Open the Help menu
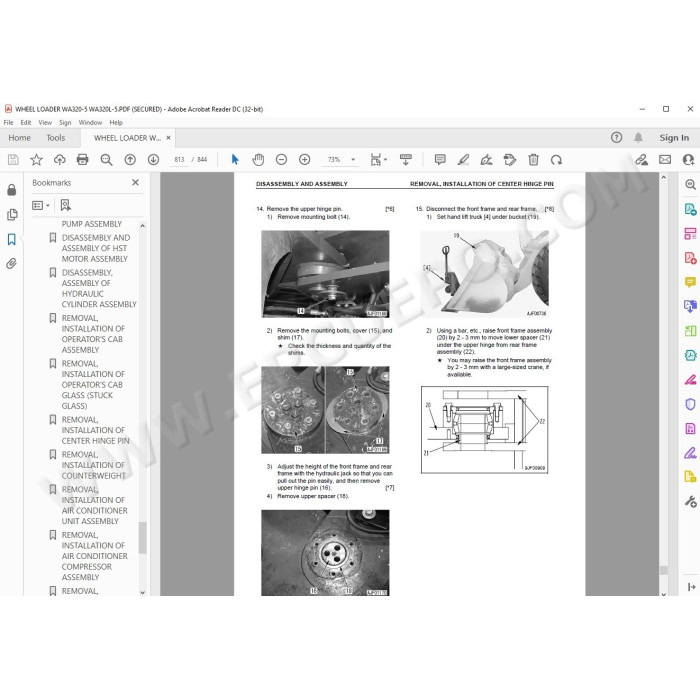700x700 pixels. click(x=116, y=122)
